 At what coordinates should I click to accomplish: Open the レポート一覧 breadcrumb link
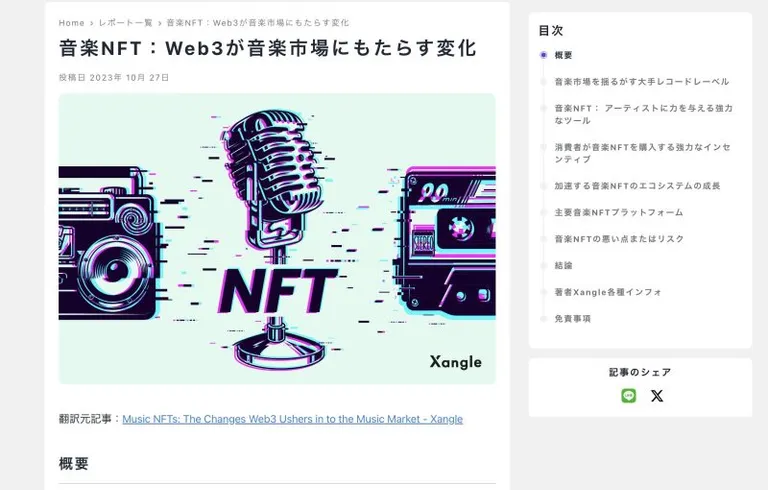pos(126,23)
